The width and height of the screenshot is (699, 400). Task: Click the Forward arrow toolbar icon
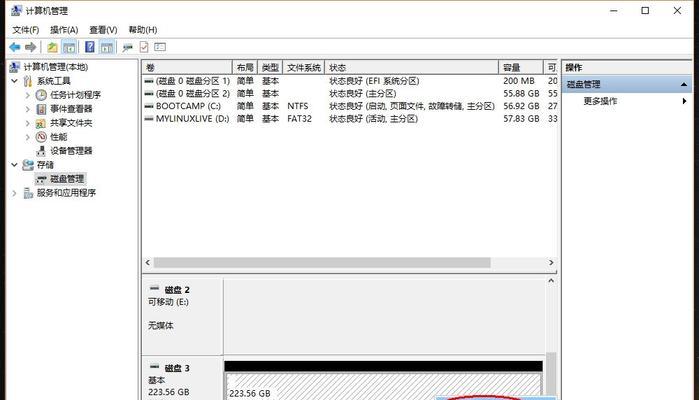click(x=30, y=47)
